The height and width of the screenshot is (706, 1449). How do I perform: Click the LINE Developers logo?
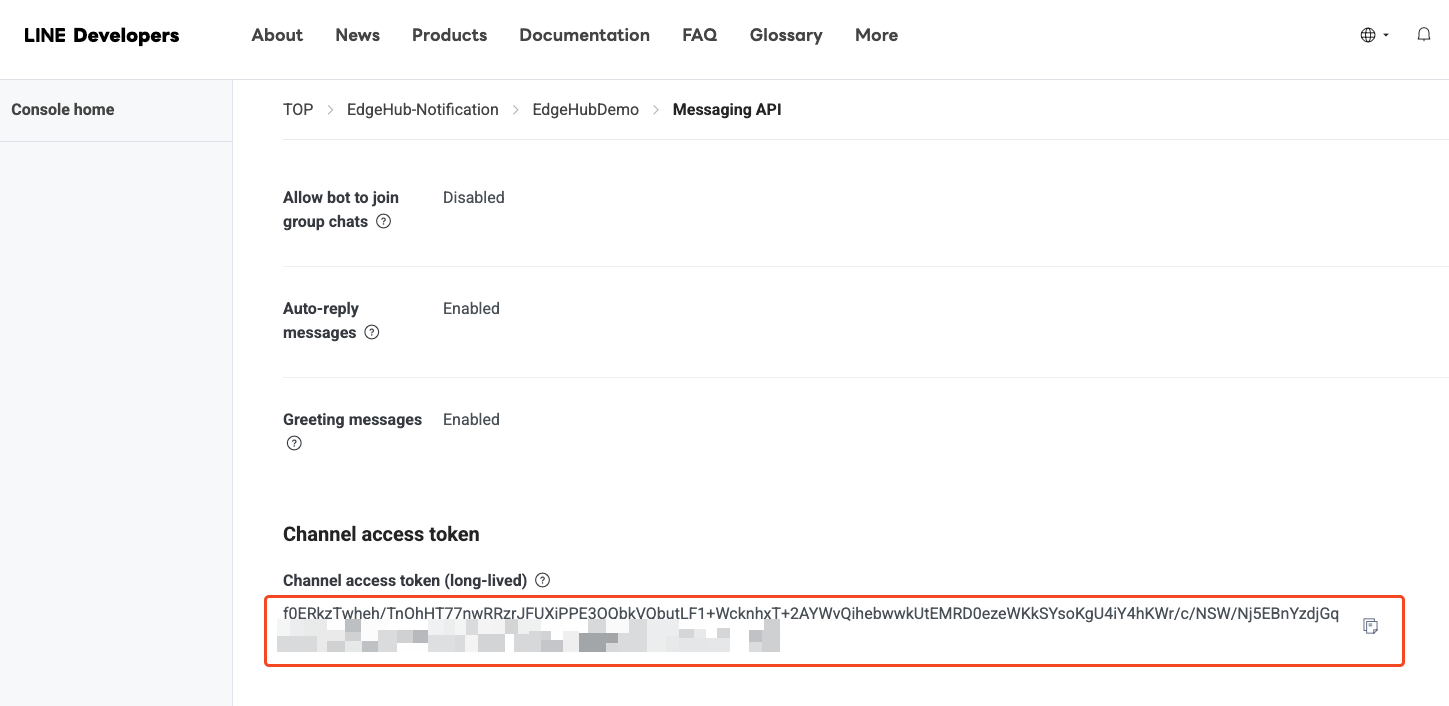100,34
